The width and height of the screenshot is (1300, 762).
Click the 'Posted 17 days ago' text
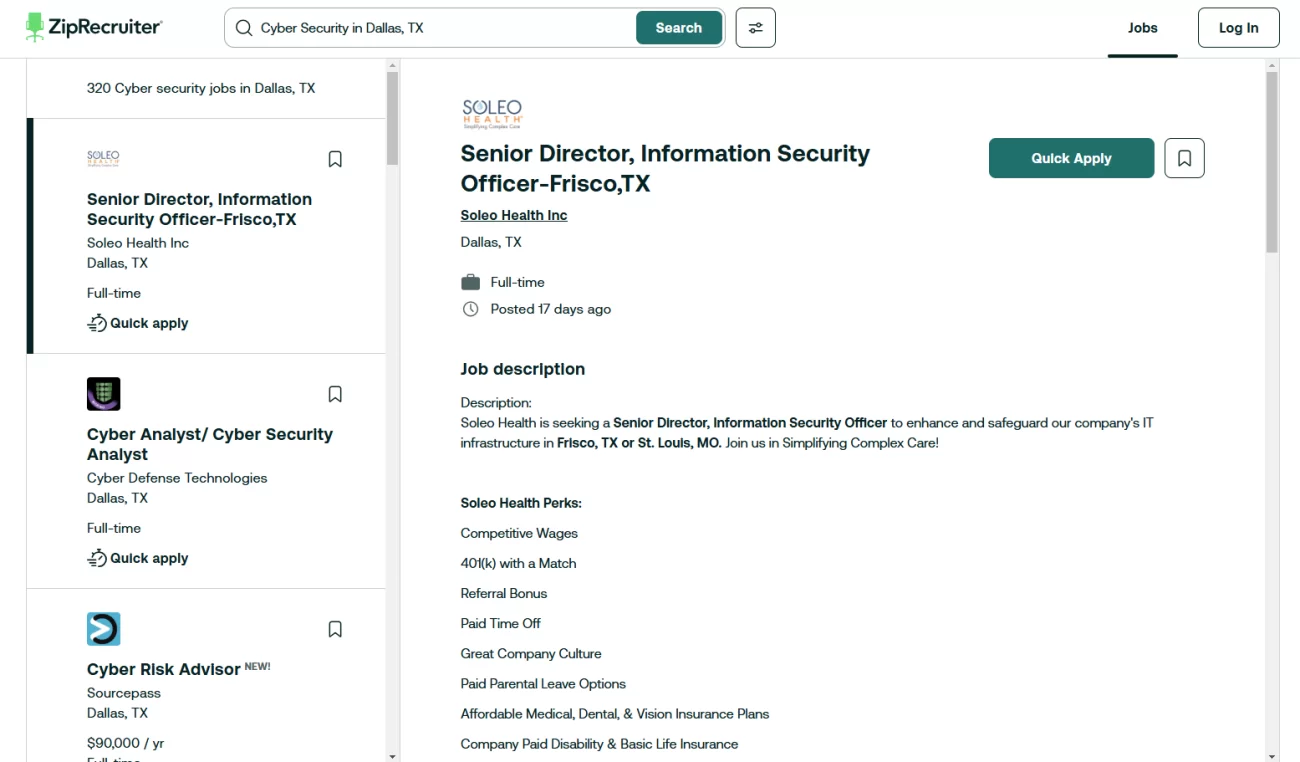point(551,309)
